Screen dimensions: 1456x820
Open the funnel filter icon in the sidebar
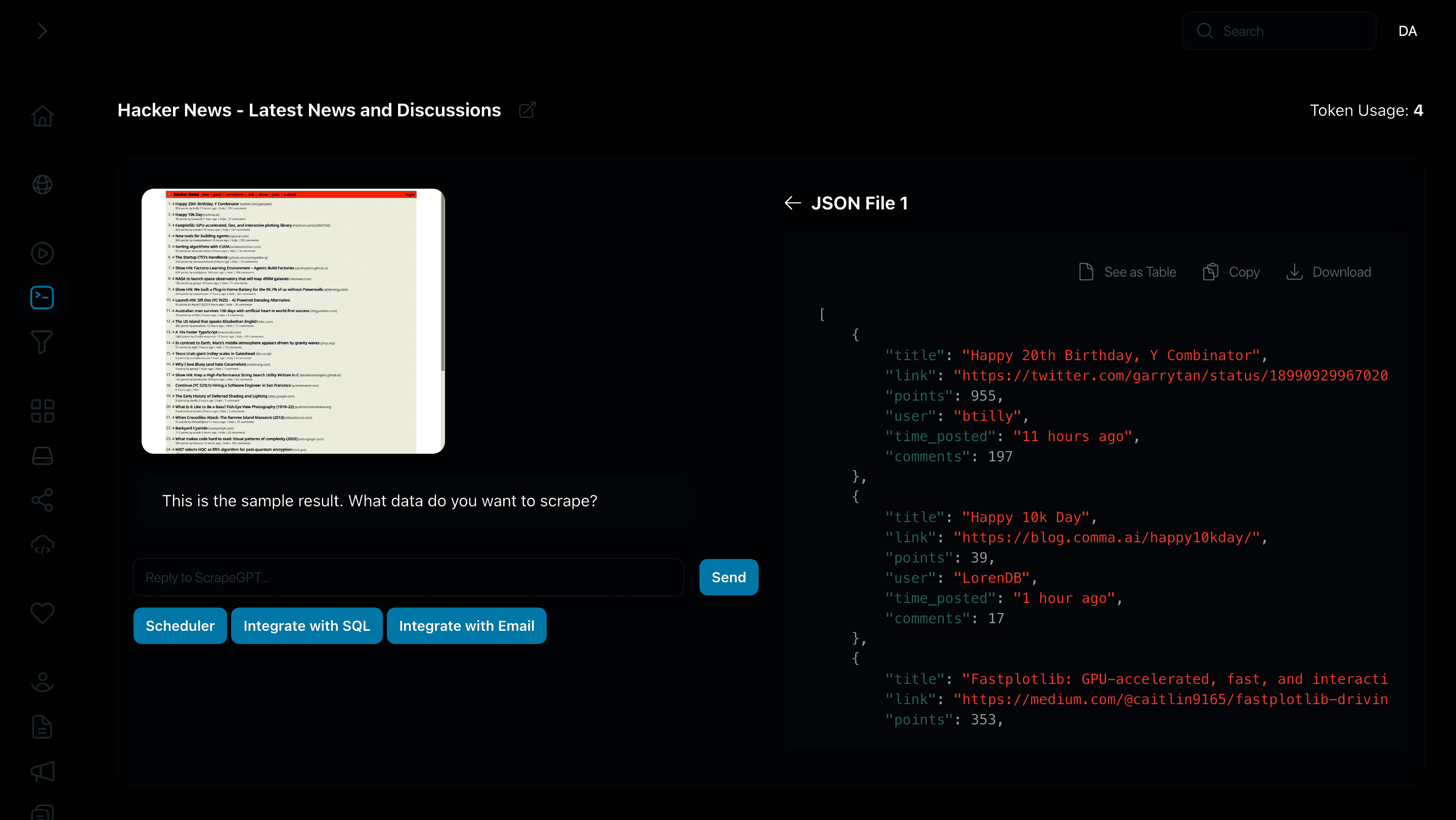tap(42, 342)
